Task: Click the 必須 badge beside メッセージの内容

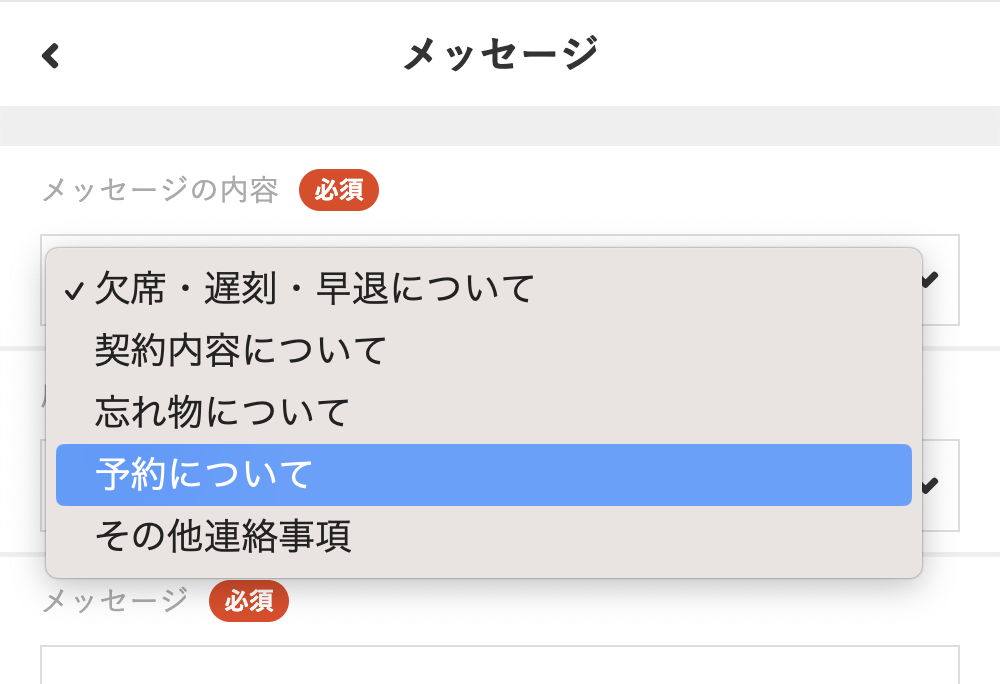Action: (x=339, y=190)
